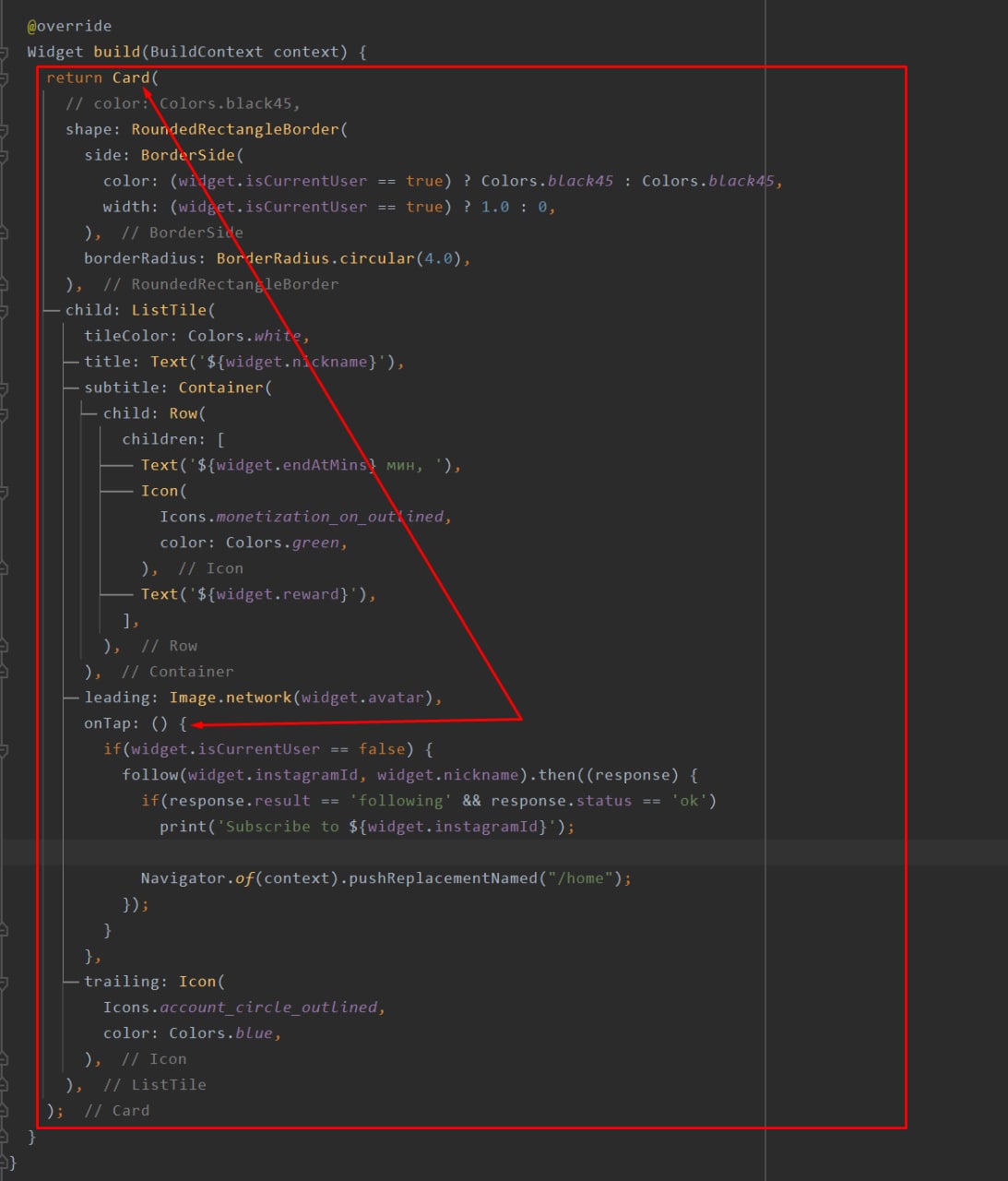This screenshot has width=1008, height=1181.
Task: Click the 'ok' string literal
Action: 689,801
